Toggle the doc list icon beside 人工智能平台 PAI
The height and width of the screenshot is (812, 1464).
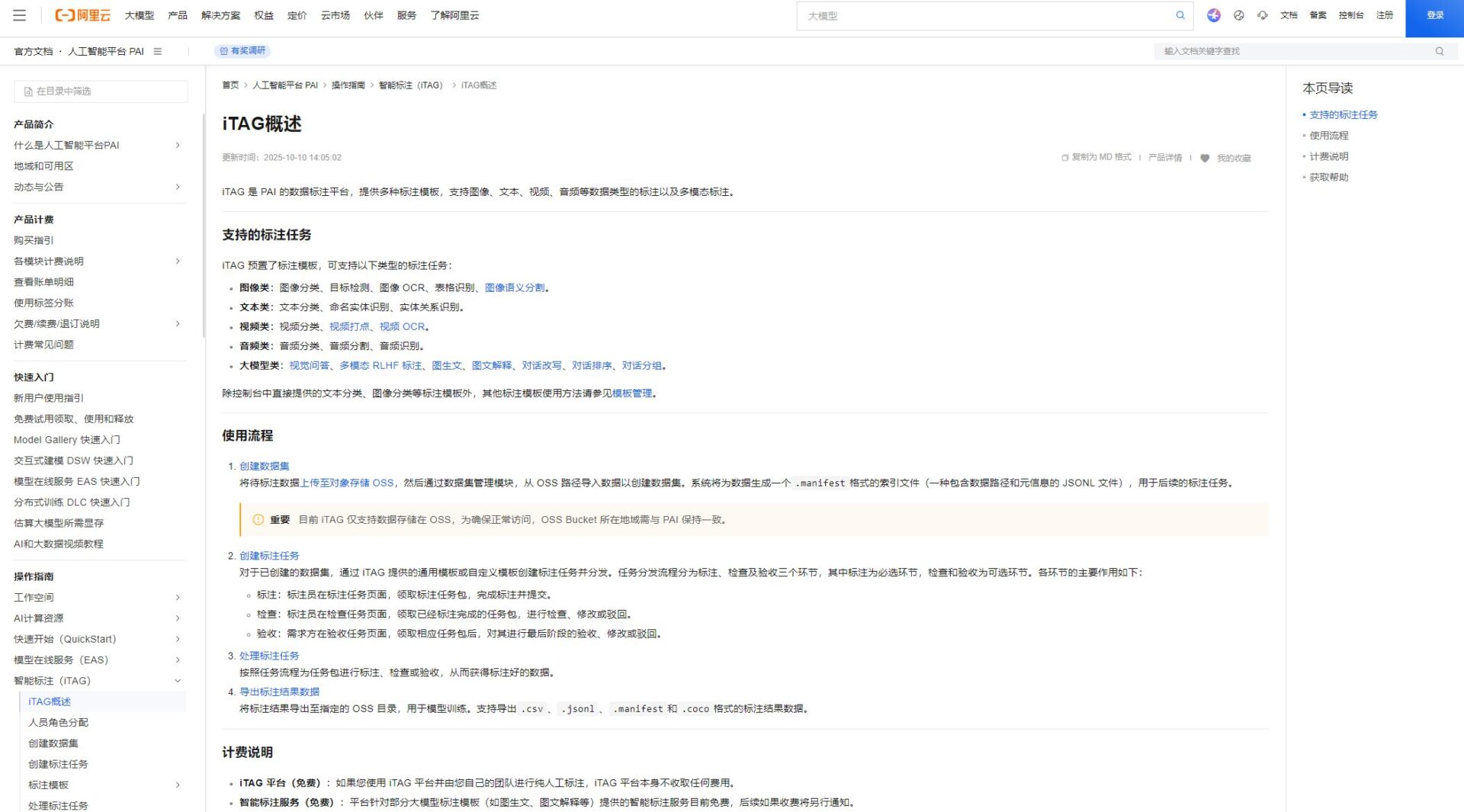click(158, 51)
